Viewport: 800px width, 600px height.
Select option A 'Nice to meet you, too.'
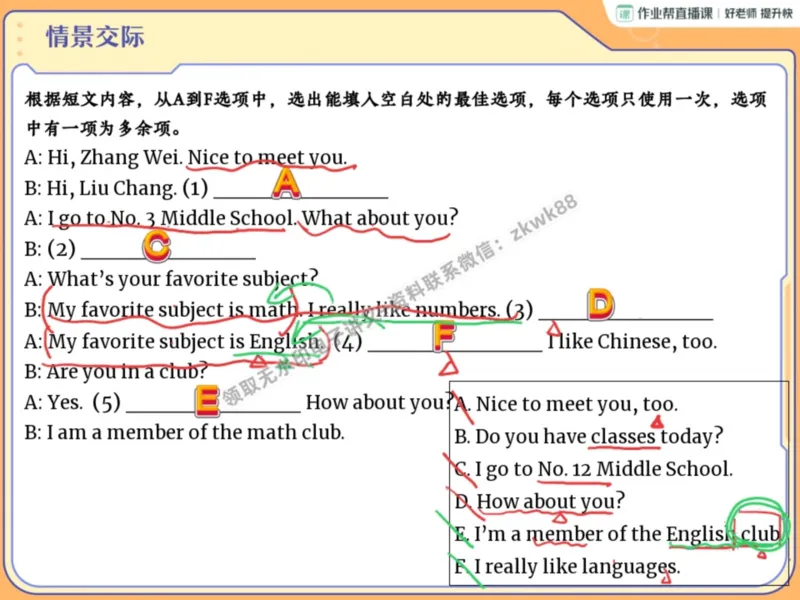point(566,404)
